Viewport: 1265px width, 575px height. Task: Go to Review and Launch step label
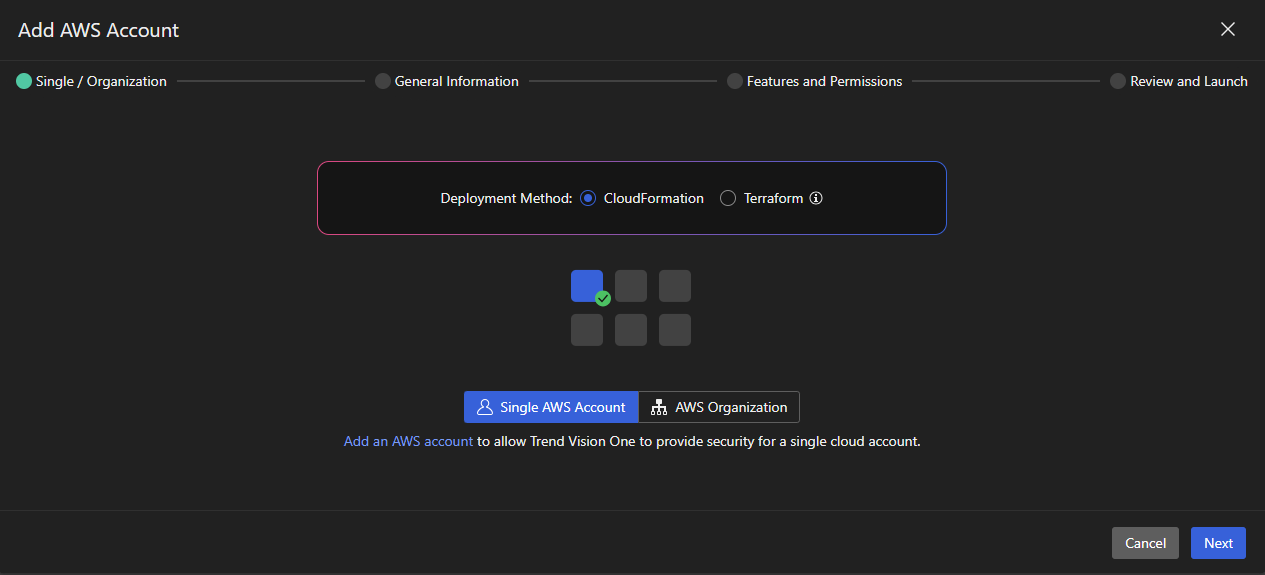1188,81
